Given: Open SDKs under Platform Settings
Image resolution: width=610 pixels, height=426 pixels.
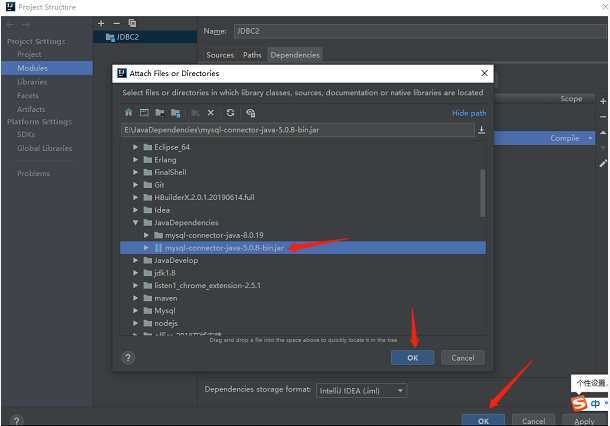Looking at the screenshot, I should tap(26, 134).
